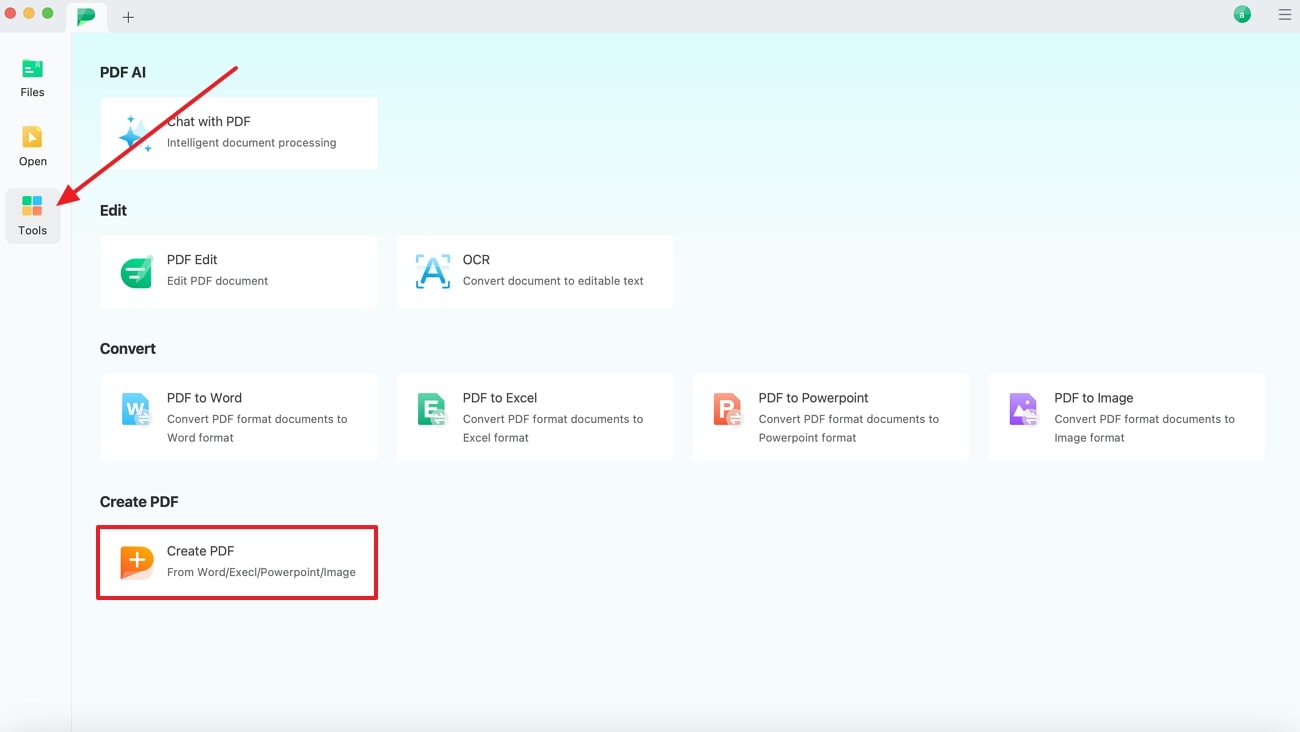Click 'From Word/Execl/Powerpoint/Image' description
Image resolution: width=1300 pixels, height=732 pixels.
pos(261,572)
